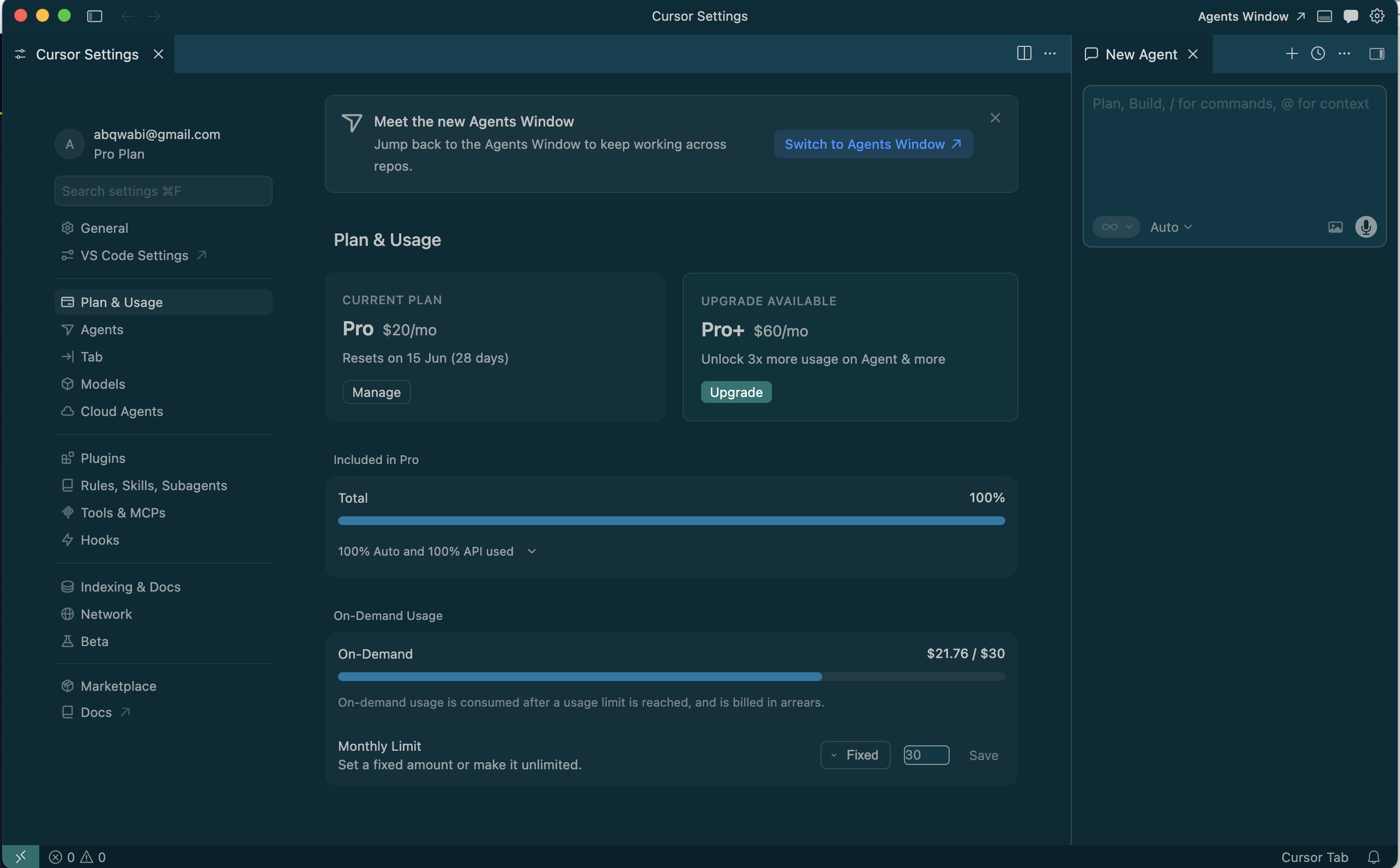Open editor More Actions ellipsis

click(x=1050, y=53)
